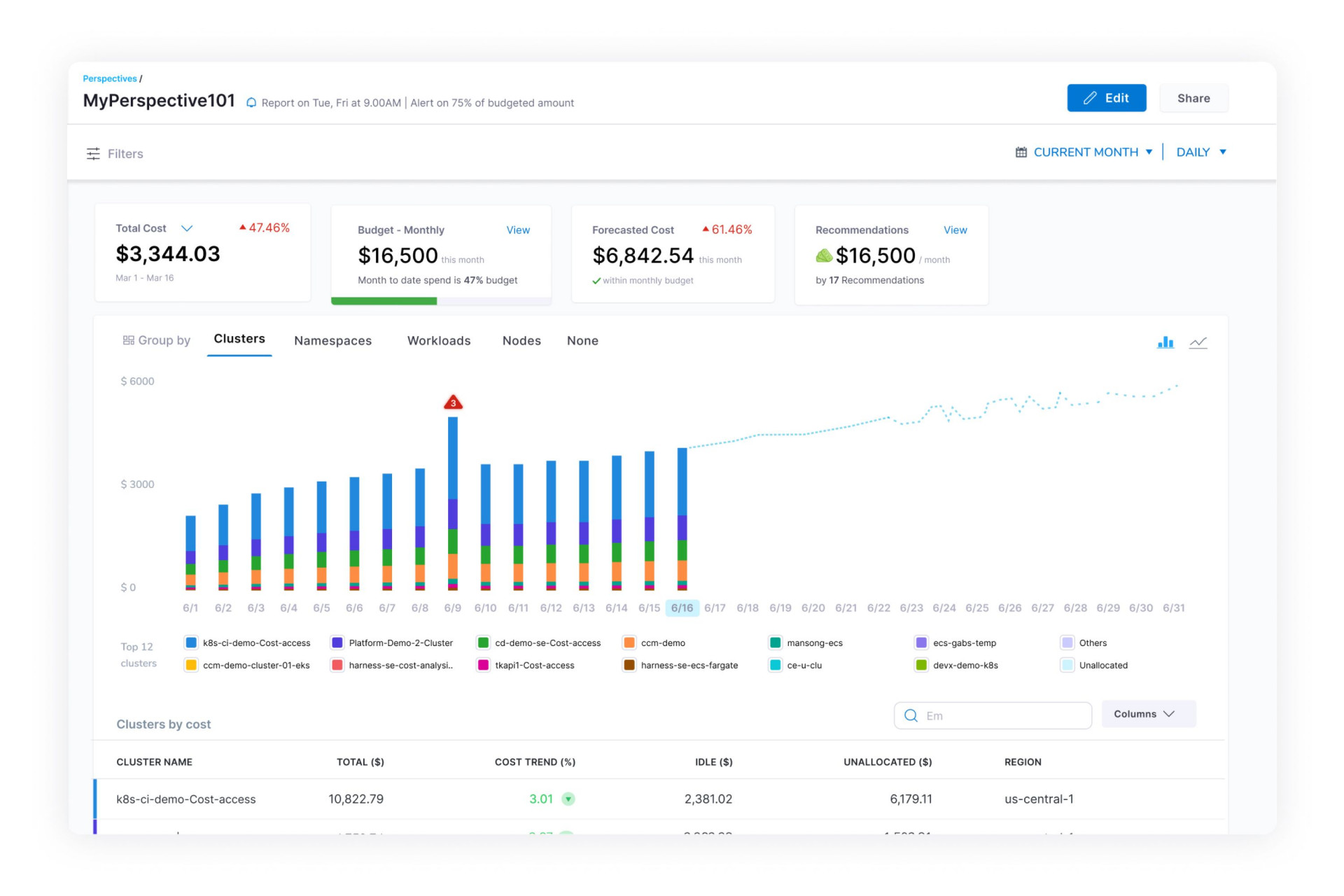The image size is (1344, 896).
Task: Expand the Total Cost dropdown chevron
Action: [x=187, y=227]
